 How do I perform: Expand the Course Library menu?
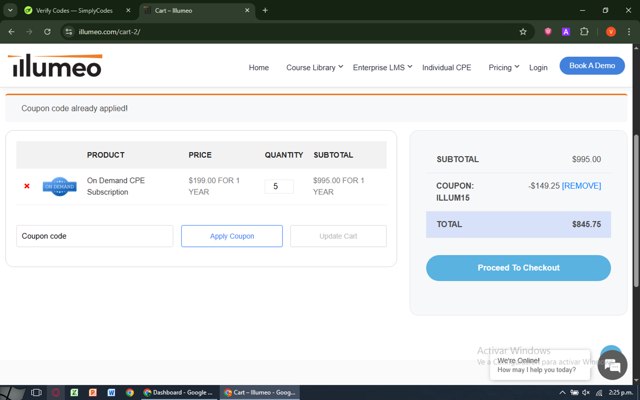(314, 68)
